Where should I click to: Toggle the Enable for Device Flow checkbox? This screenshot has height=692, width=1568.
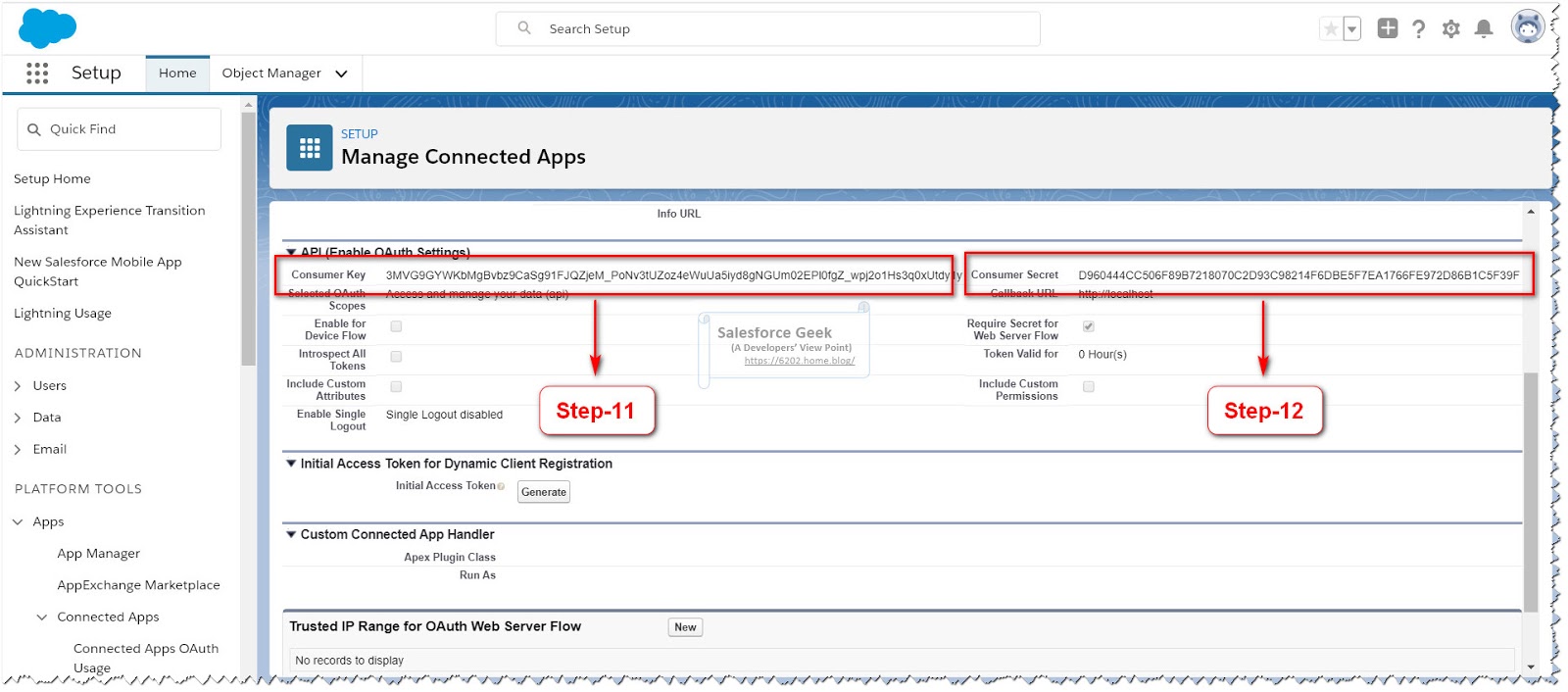[396, 326]
